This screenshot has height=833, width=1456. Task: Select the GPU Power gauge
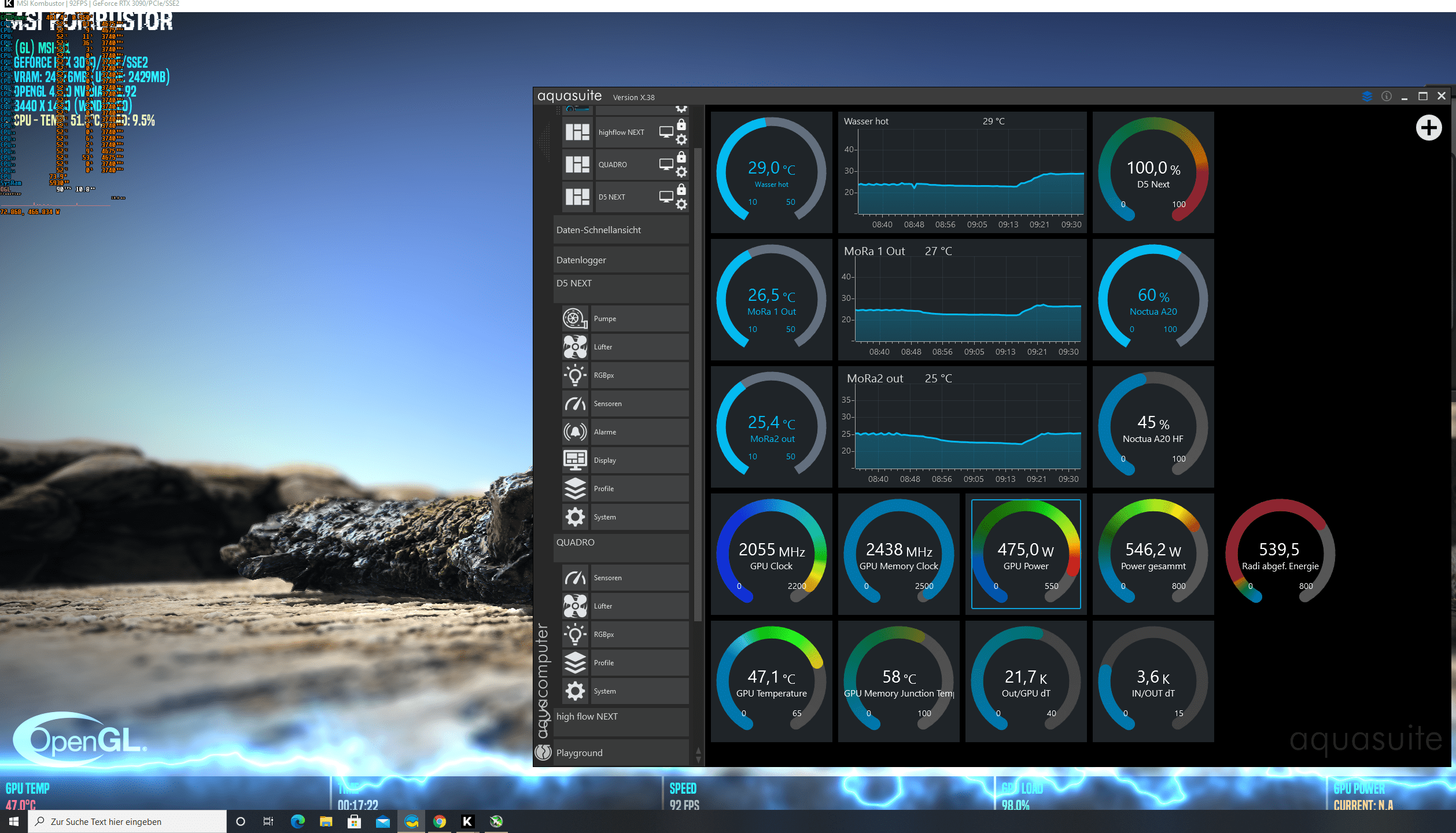pyautogui.click(x=1026, y=554)
